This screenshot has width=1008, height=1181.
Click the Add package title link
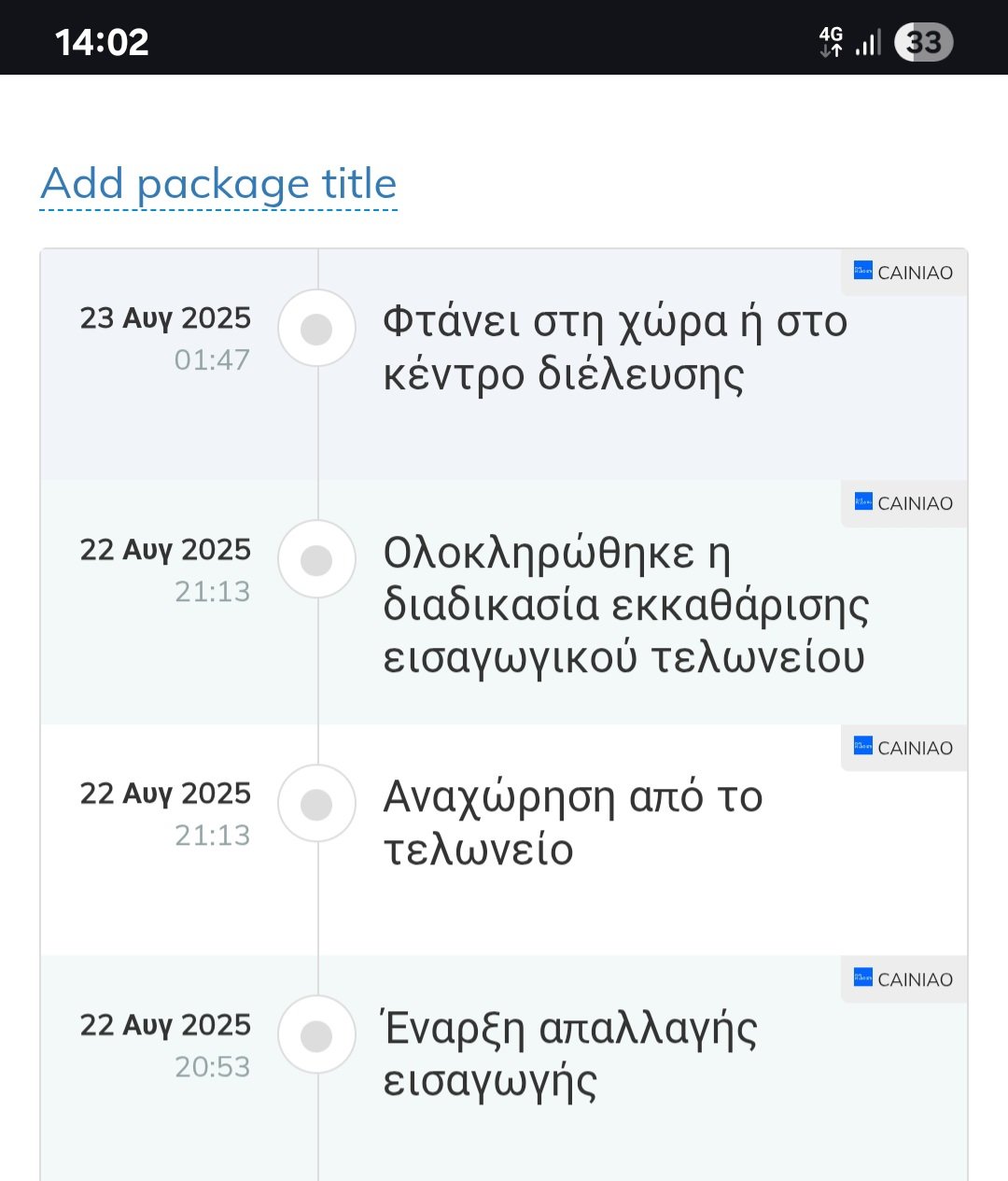[218, 184]
